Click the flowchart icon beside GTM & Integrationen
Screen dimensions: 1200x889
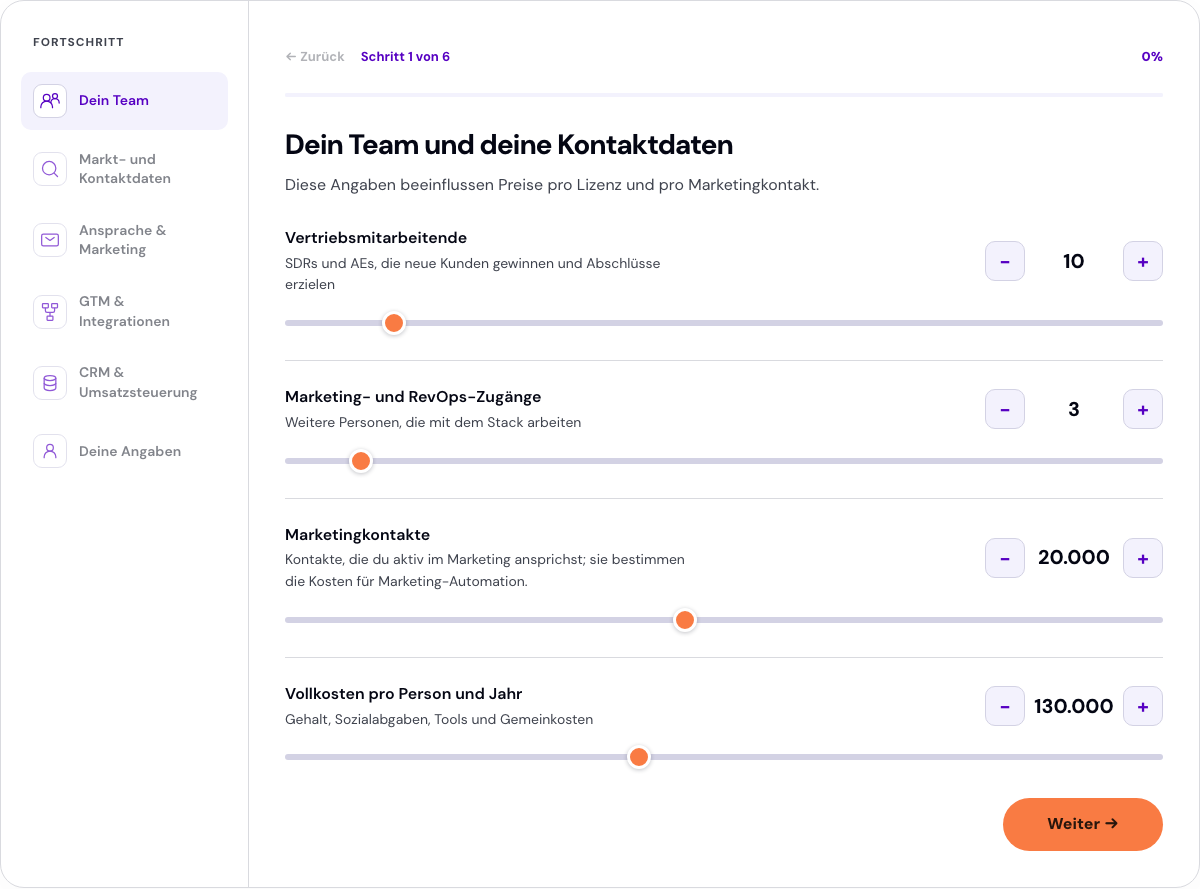[x=50, y=311]
